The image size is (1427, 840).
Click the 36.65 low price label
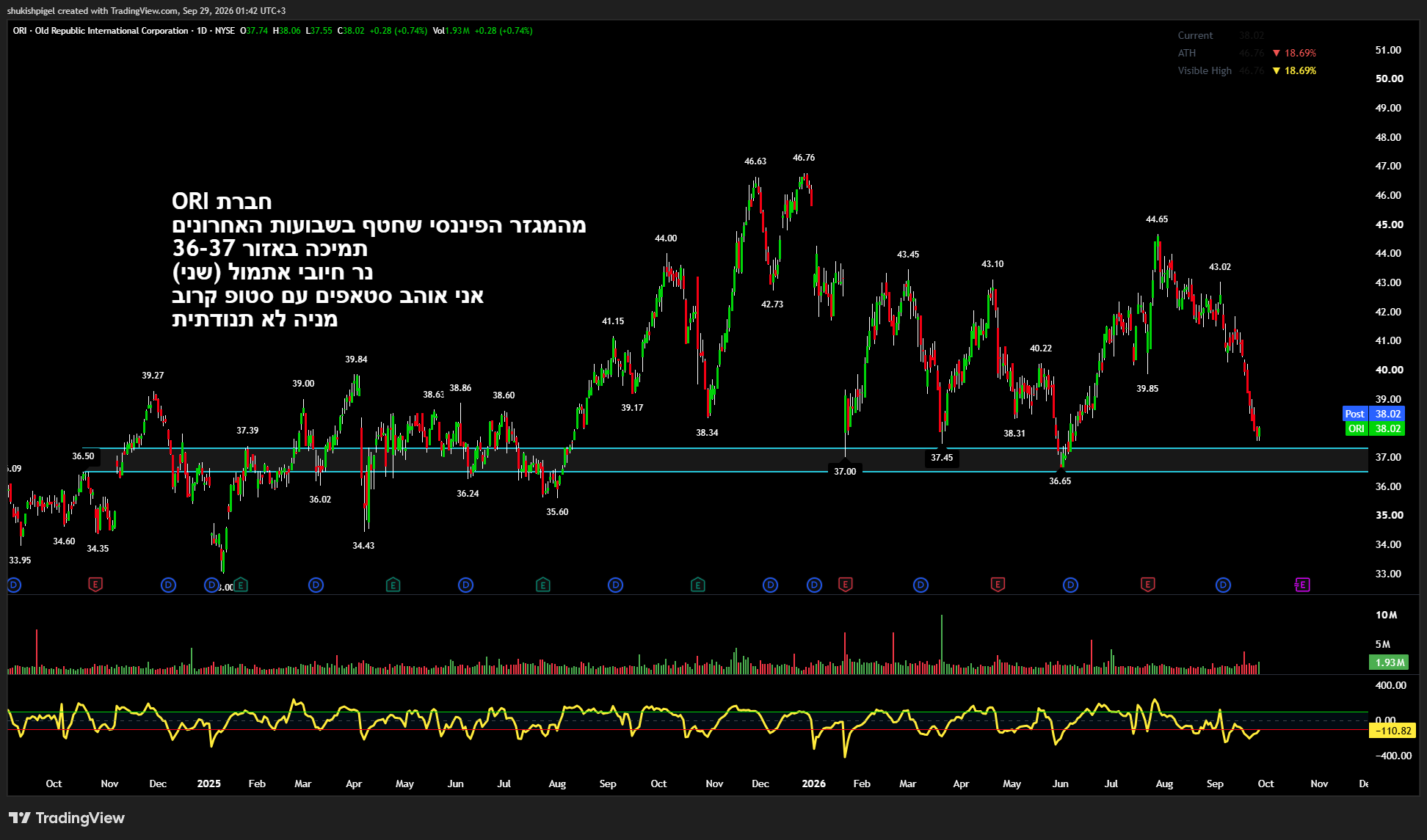coord(1060,481)
